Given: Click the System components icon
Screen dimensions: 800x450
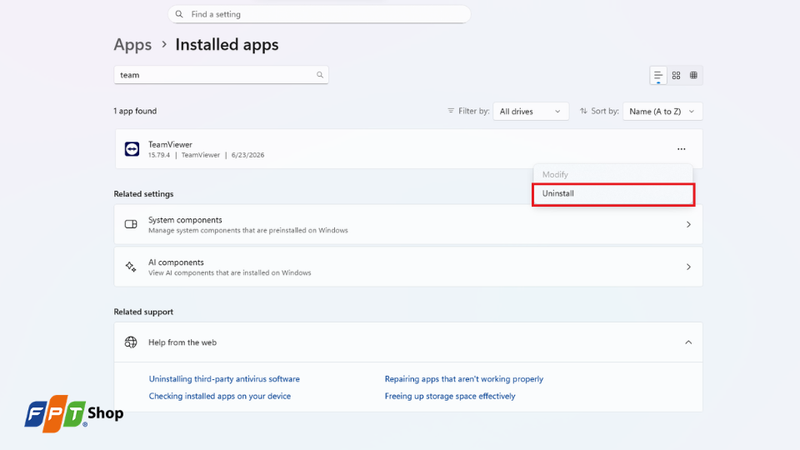Looking at the screenshot, I should [x=131, y=224].
